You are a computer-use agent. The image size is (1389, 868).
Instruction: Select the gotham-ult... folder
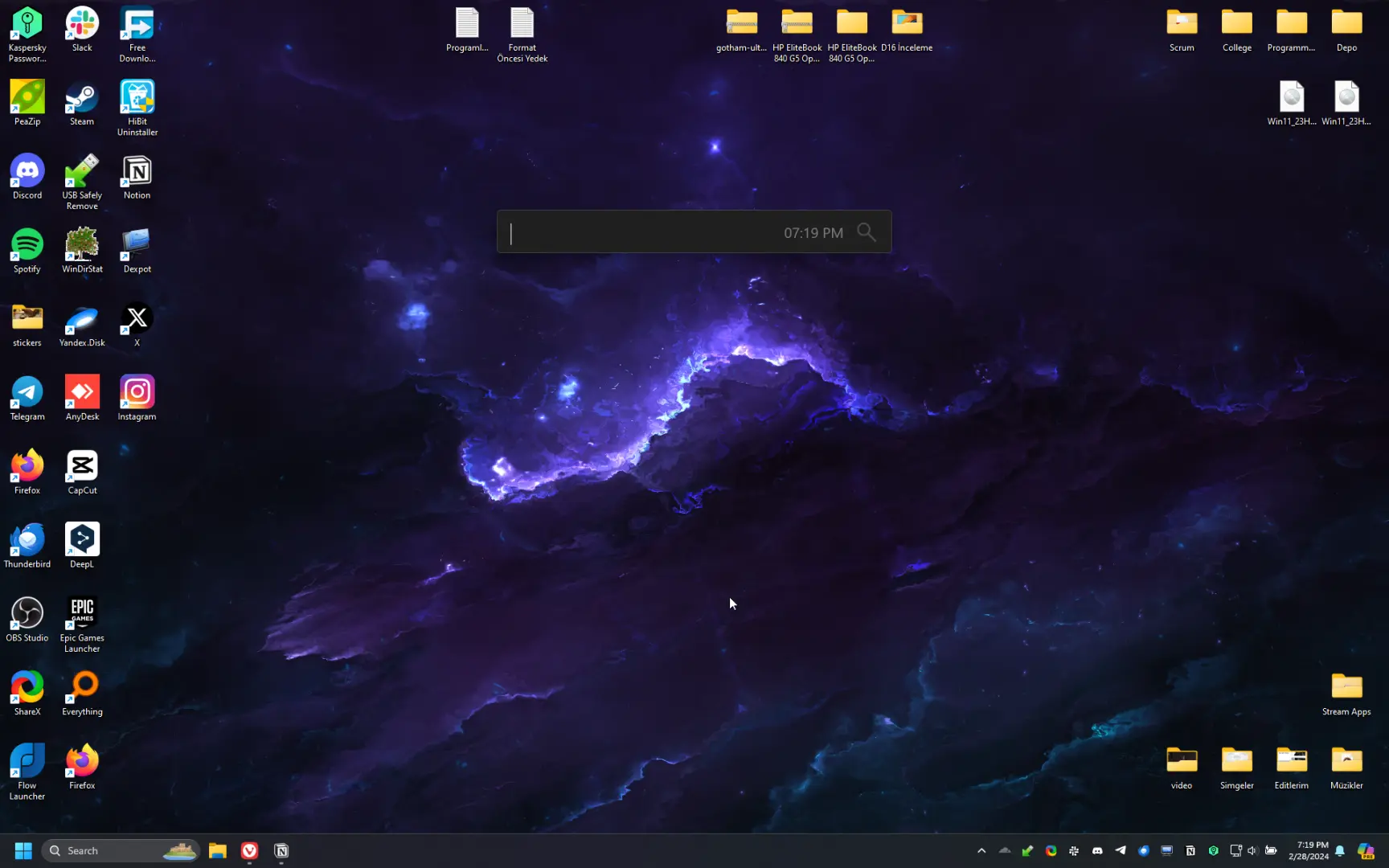(741, 30)
